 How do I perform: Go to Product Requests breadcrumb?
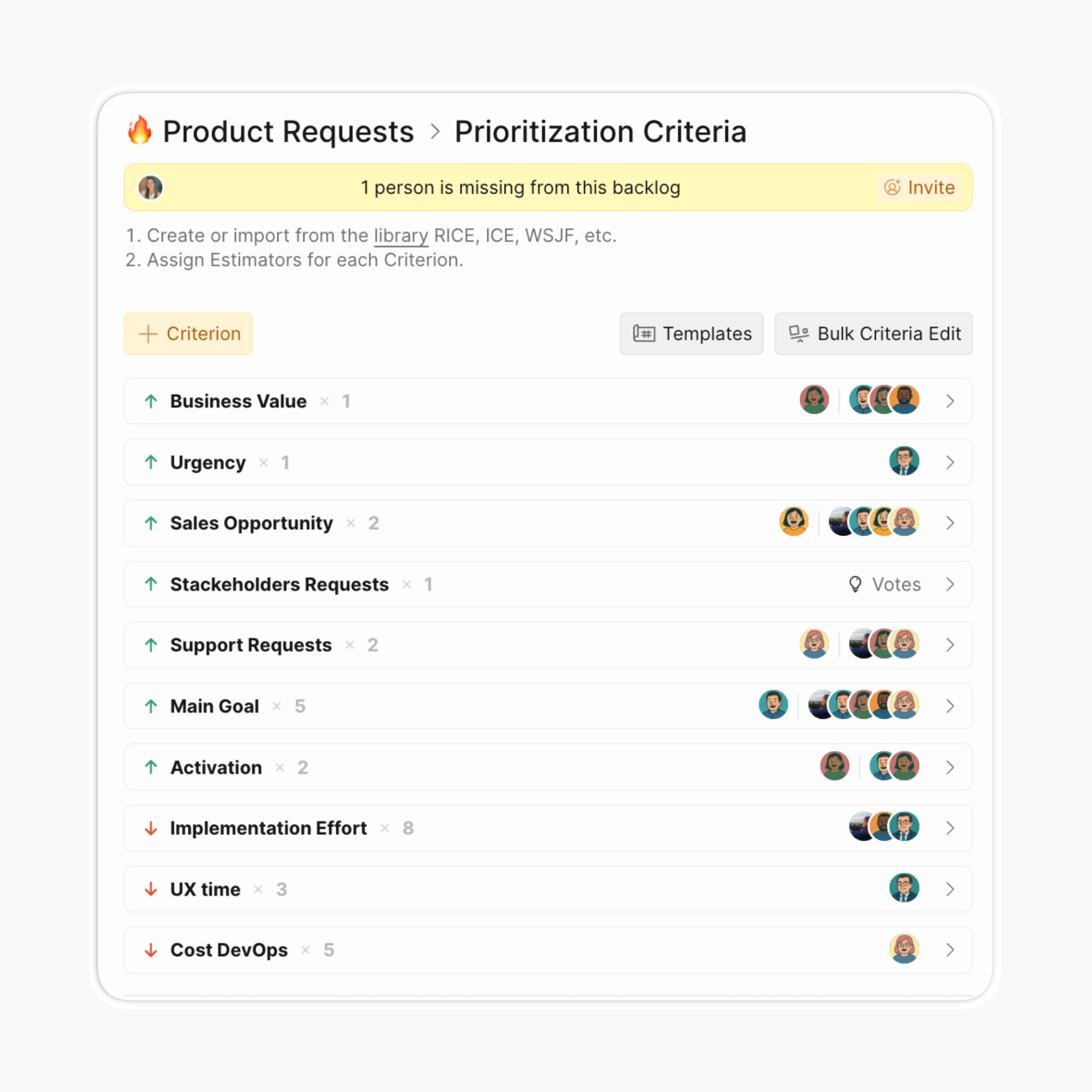point(288,132)
